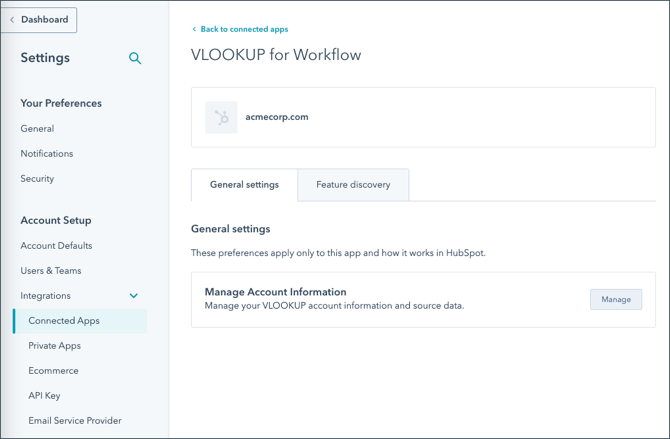Click the Your Preferences section heading
670x439 pixels.
(x=61, y=103)
